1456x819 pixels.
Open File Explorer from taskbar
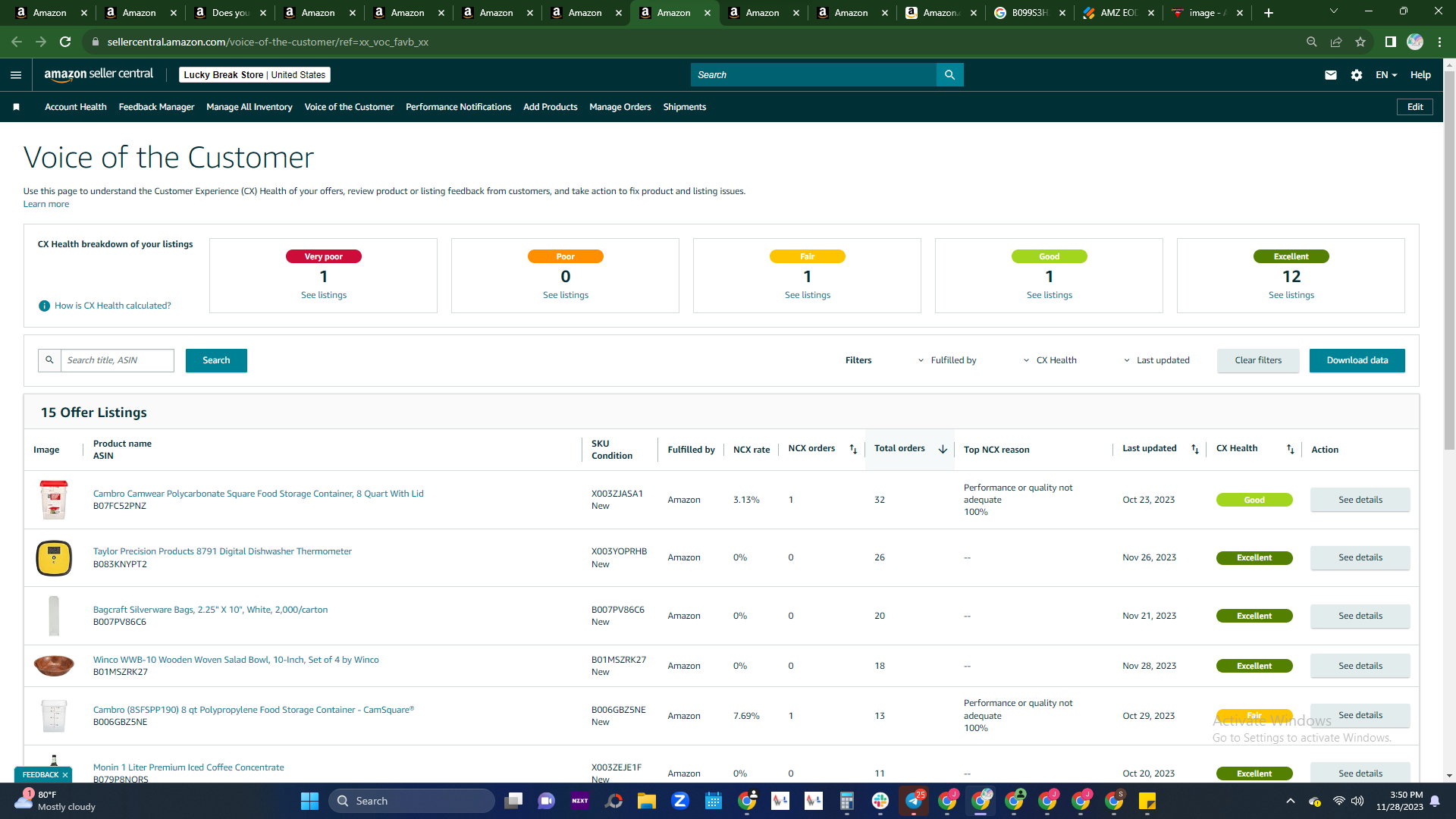646,801
